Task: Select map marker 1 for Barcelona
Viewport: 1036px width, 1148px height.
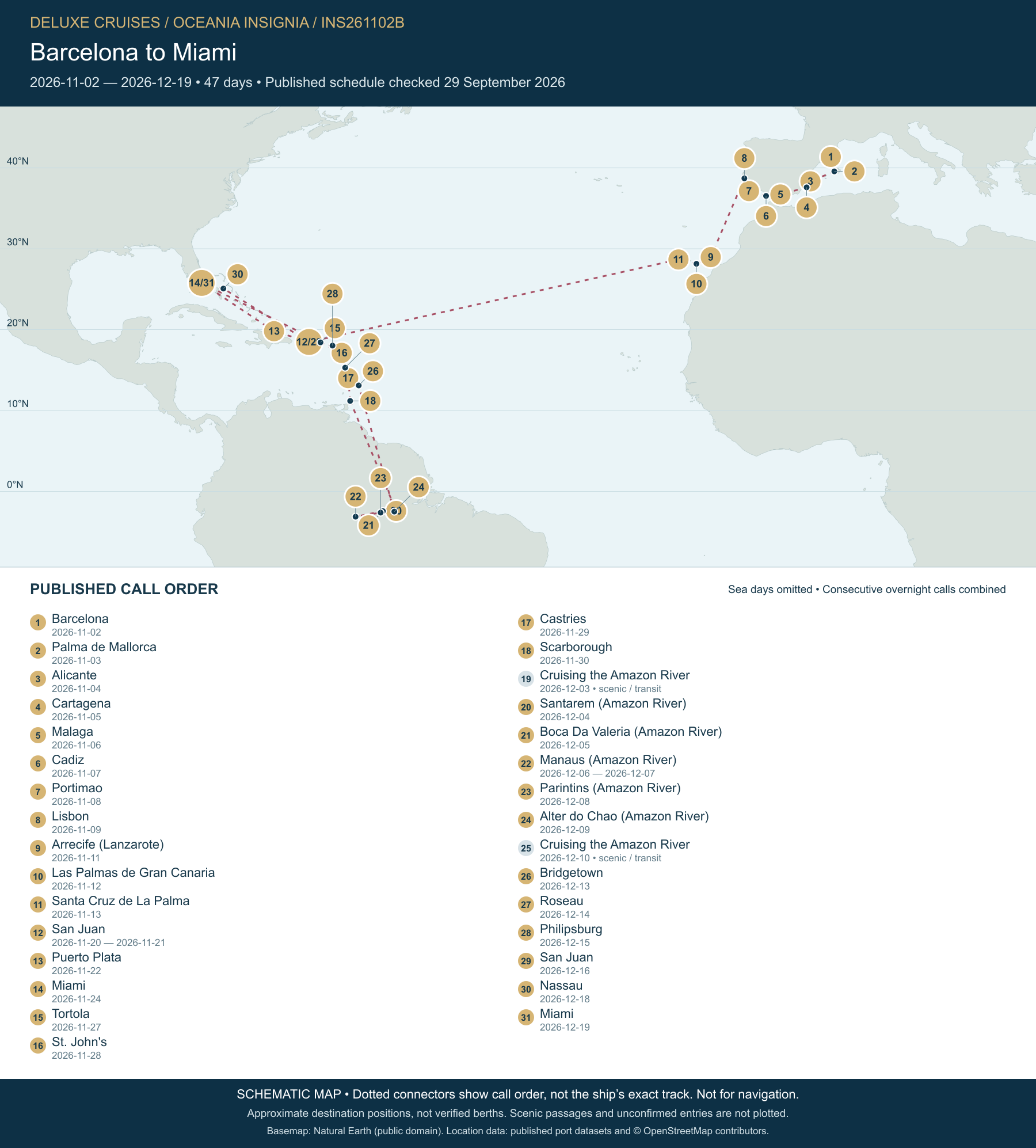Action: click(x=830, y=157)
